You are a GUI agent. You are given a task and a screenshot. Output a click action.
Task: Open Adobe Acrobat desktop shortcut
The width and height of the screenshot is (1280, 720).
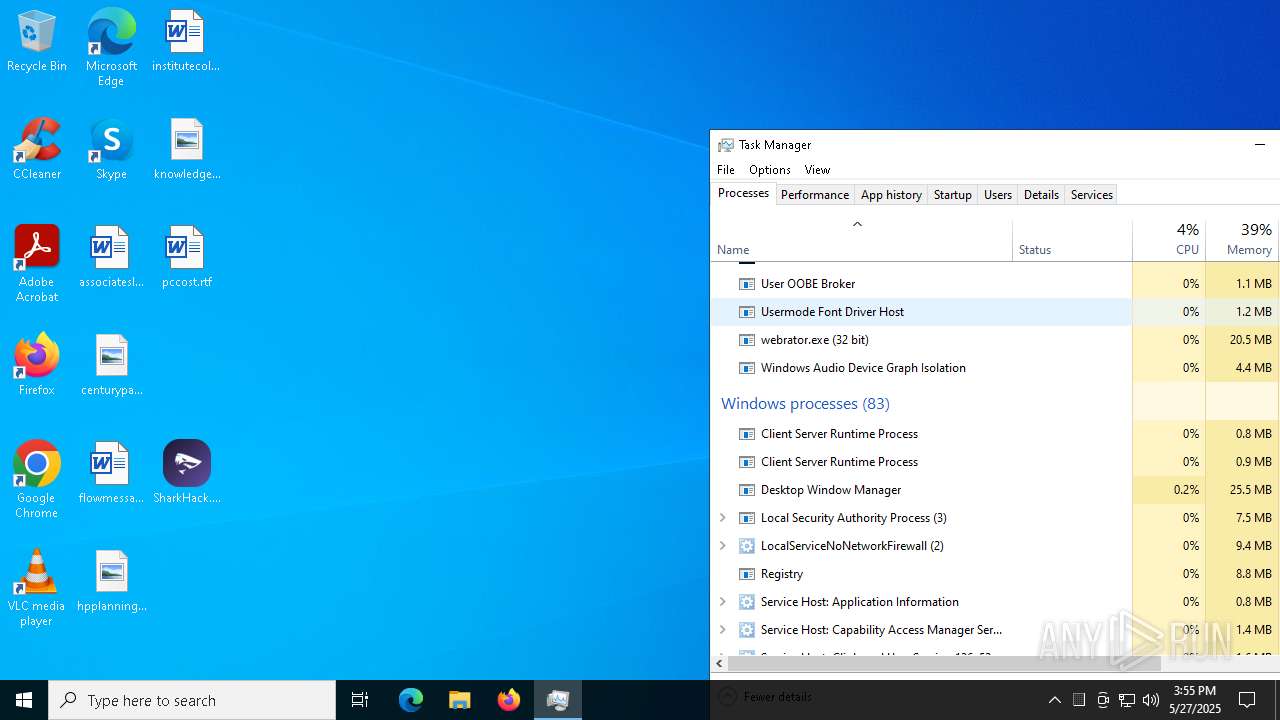[x=37, y=264]
